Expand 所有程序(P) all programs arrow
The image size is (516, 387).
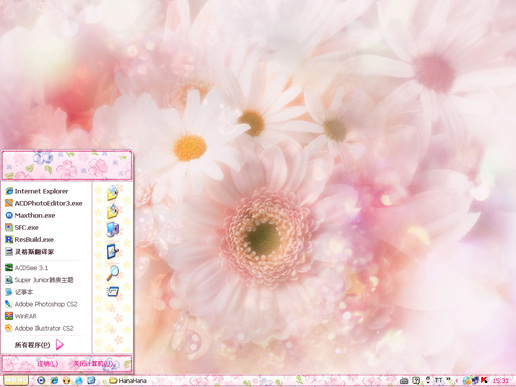tap(59, 344)
